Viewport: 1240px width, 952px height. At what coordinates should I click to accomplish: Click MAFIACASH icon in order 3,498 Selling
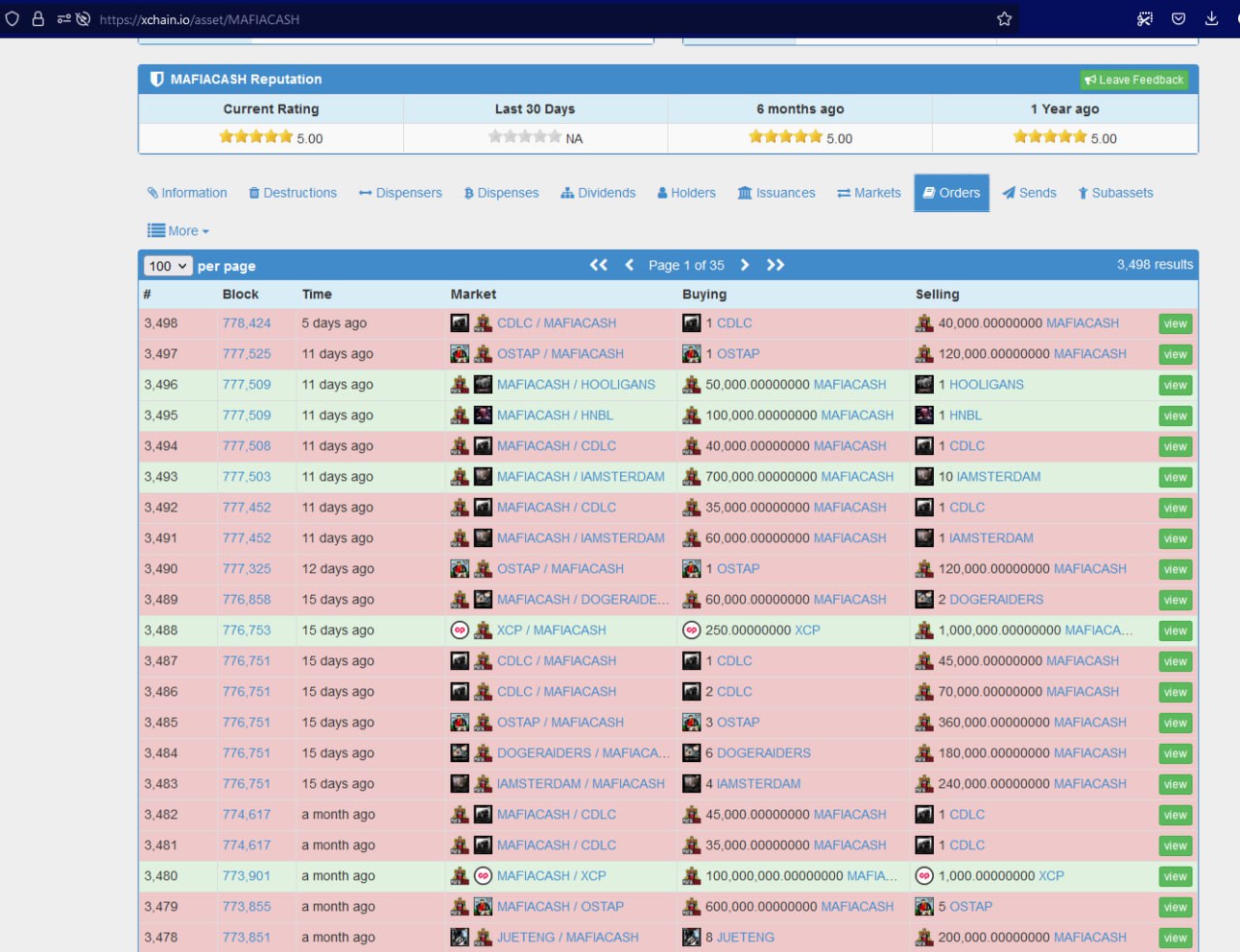(924, 323)
